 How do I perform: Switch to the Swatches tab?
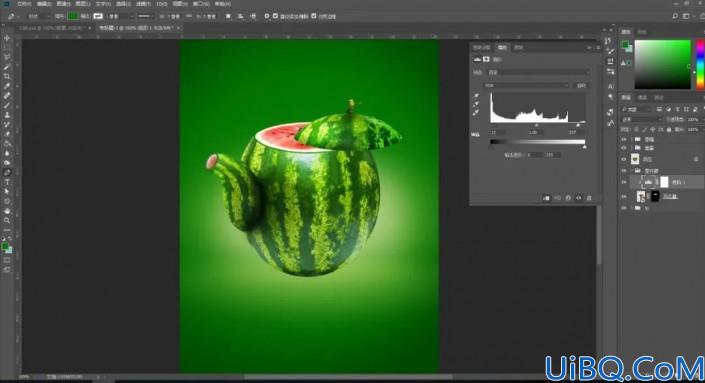pyautogui.click(x=642, y=32)
